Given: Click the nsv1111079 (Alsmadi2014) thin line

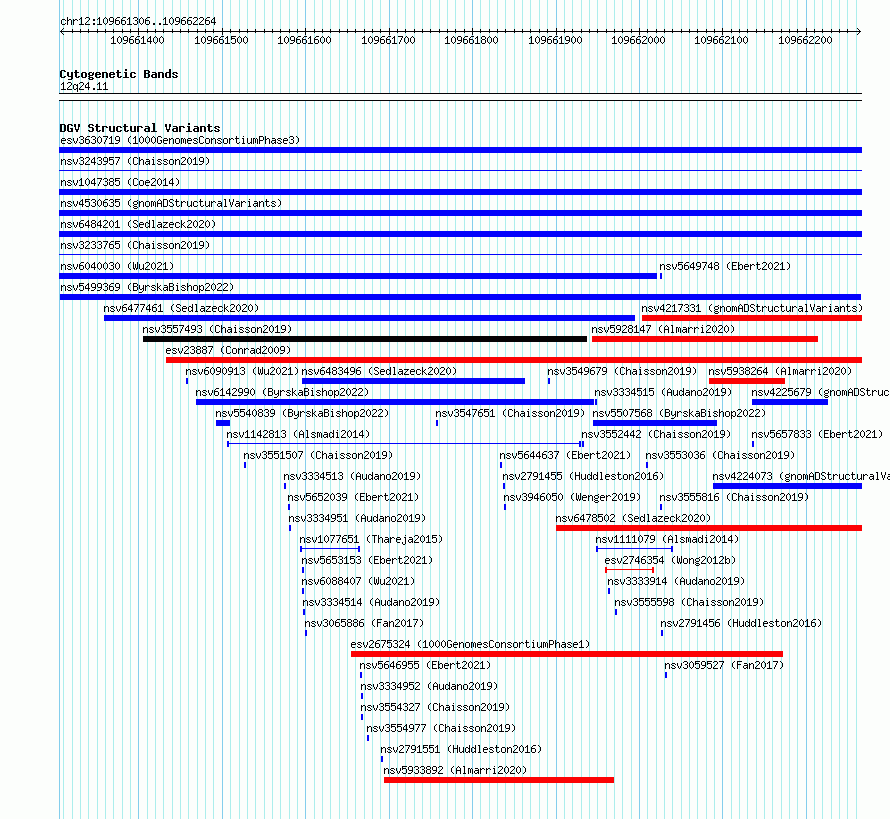Looking at the screenshot, I should 635,549.
